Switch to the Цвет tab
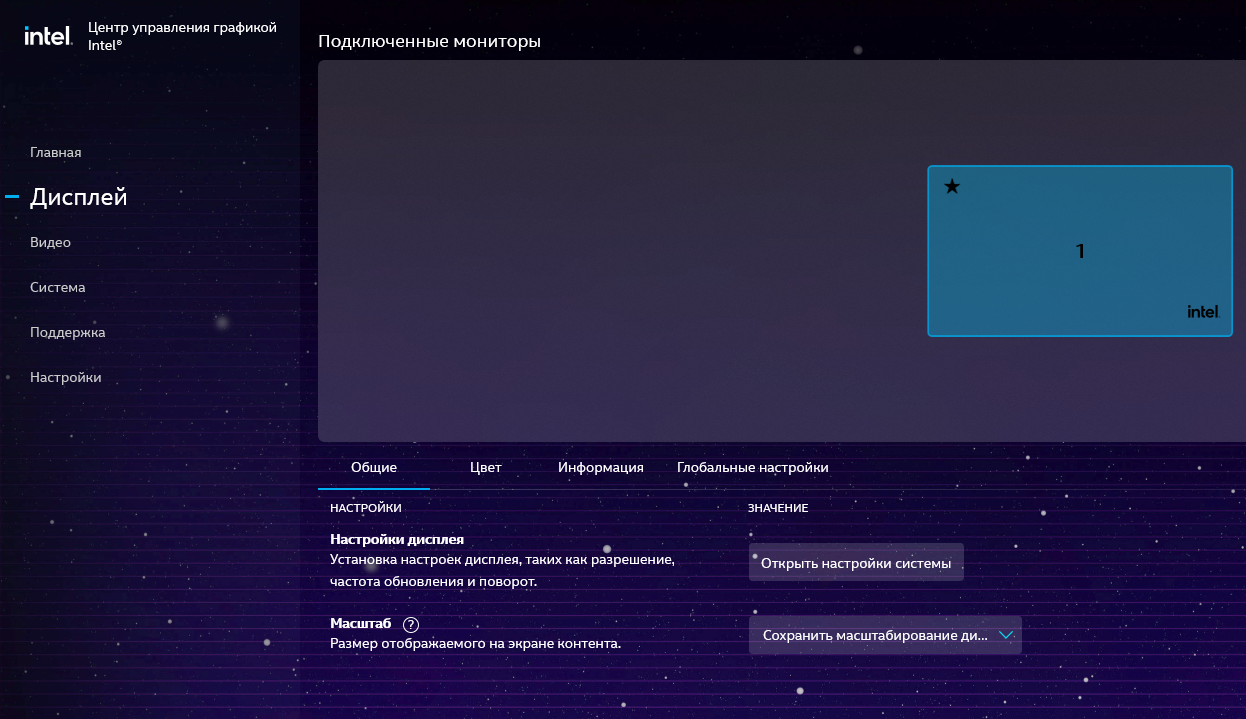 point(485,468)
